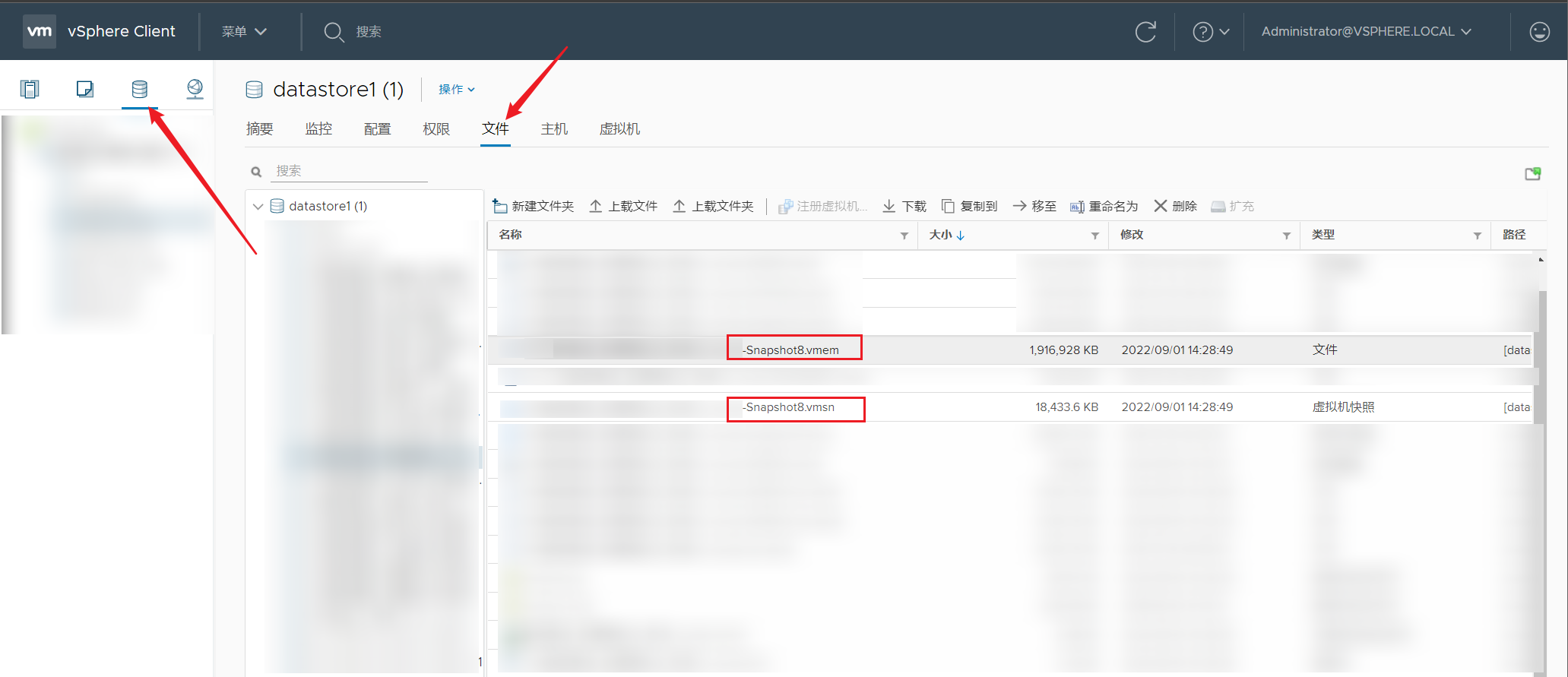Screen dimensions: 1568x677
Task: Click the search magnifier icon beside file search
Action: coord(257,172)
